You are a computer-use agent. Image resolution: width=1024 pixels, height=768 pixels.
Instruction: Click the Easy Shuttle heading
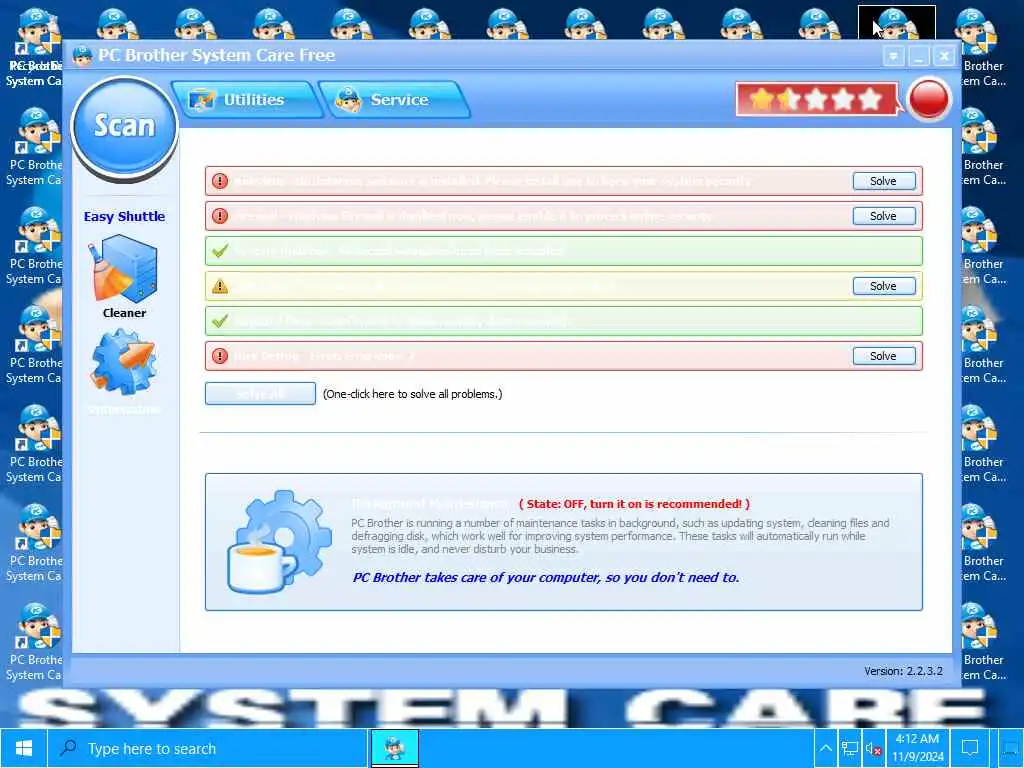click(x=124, y=216)
